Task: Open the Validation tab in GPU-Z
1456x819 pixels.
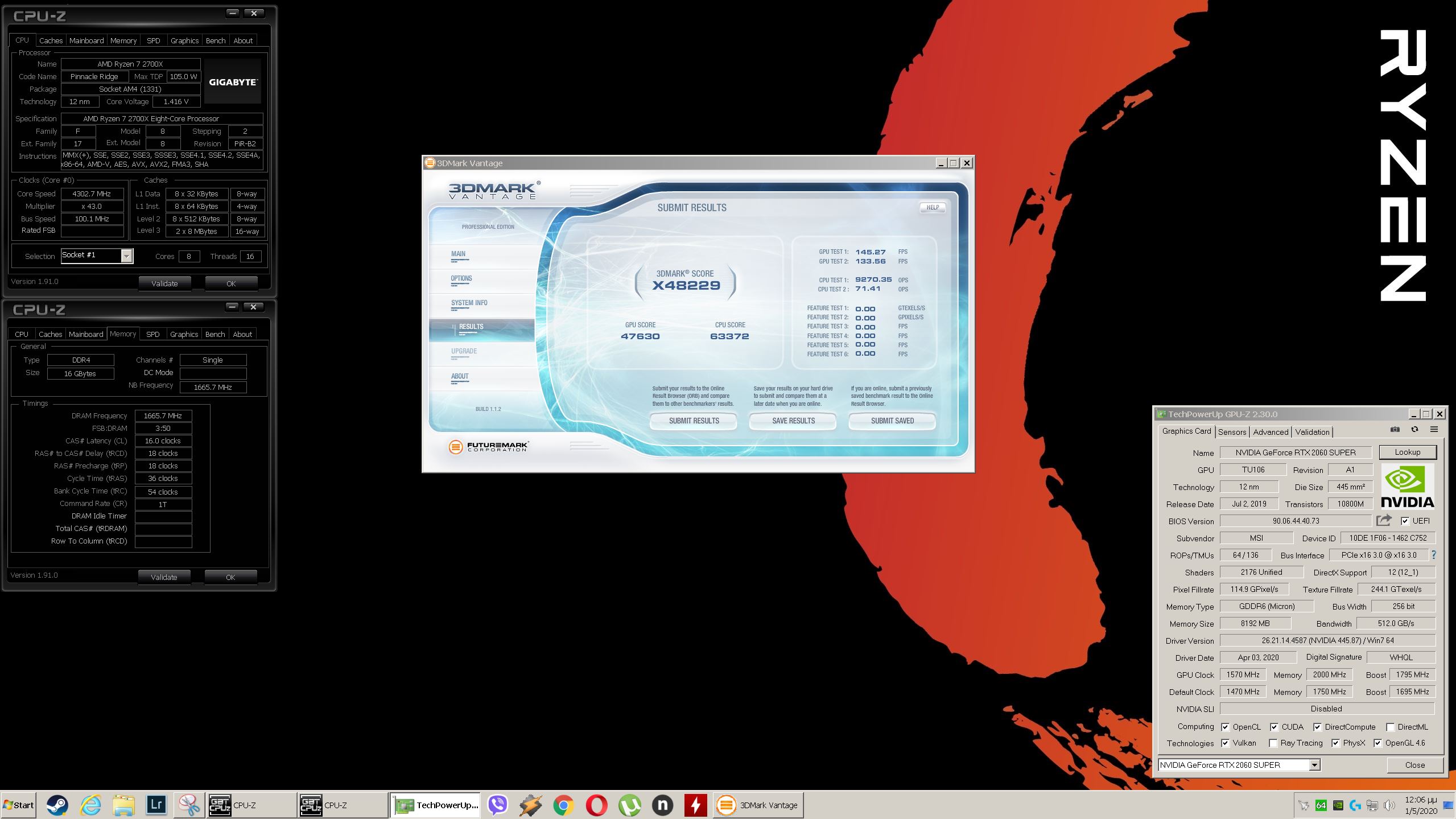Action: pyautogui.click(x=1312, y=432)
